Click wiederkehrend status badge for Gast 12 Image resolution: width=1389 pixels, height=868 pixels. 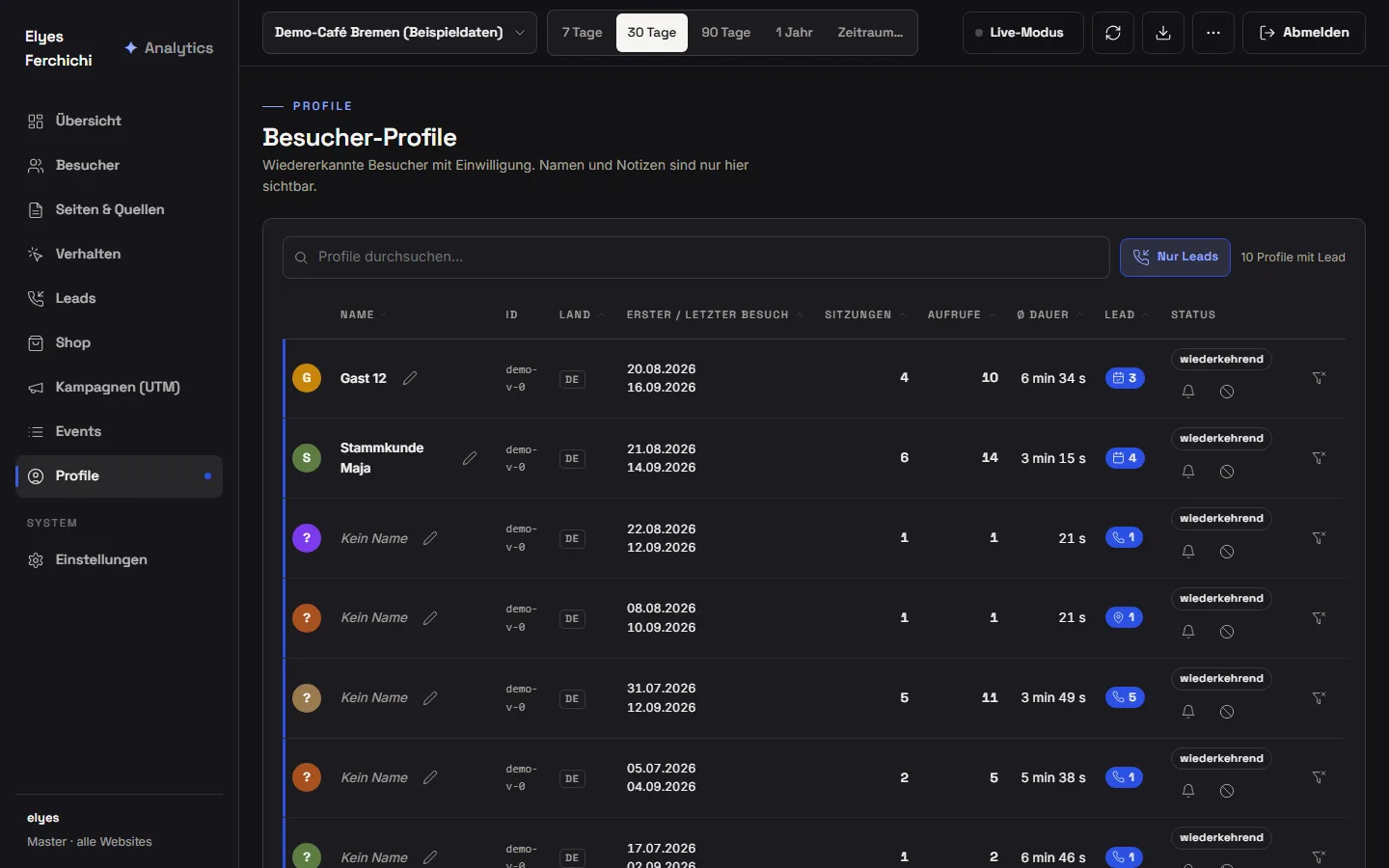tap(1221, 359)
